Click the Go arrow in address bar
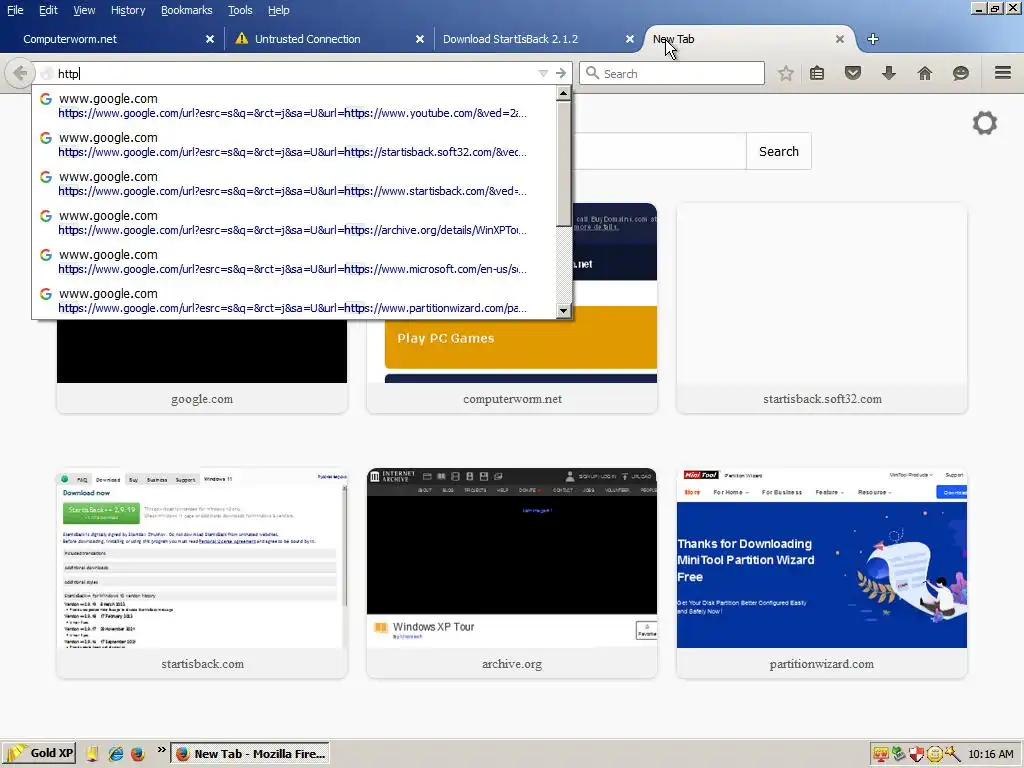This screenshot has height=768, width=1024. click(561, 73)
